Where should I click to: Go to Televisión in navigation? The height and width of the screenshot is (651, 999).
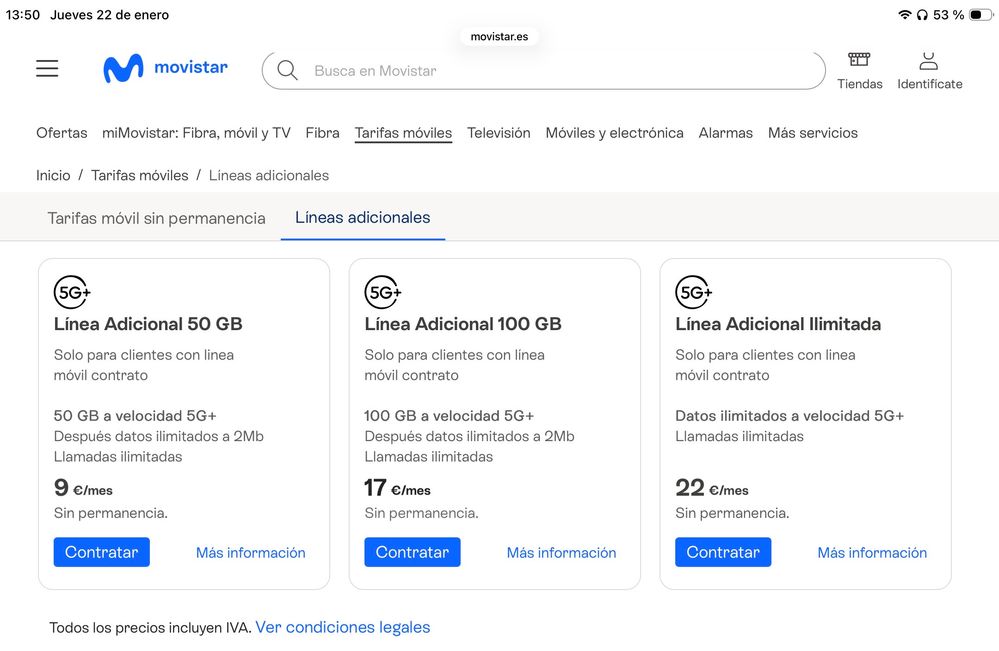point(498,133)
